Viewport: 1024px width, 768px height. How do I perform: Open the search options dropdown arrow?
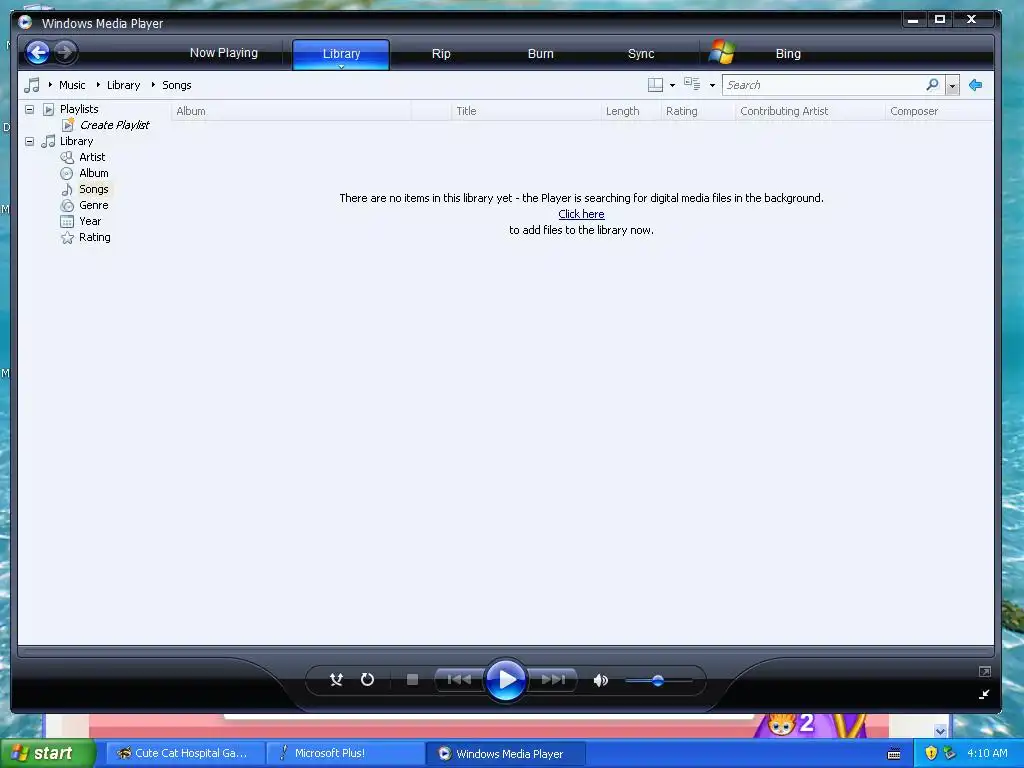coord(952,86)
